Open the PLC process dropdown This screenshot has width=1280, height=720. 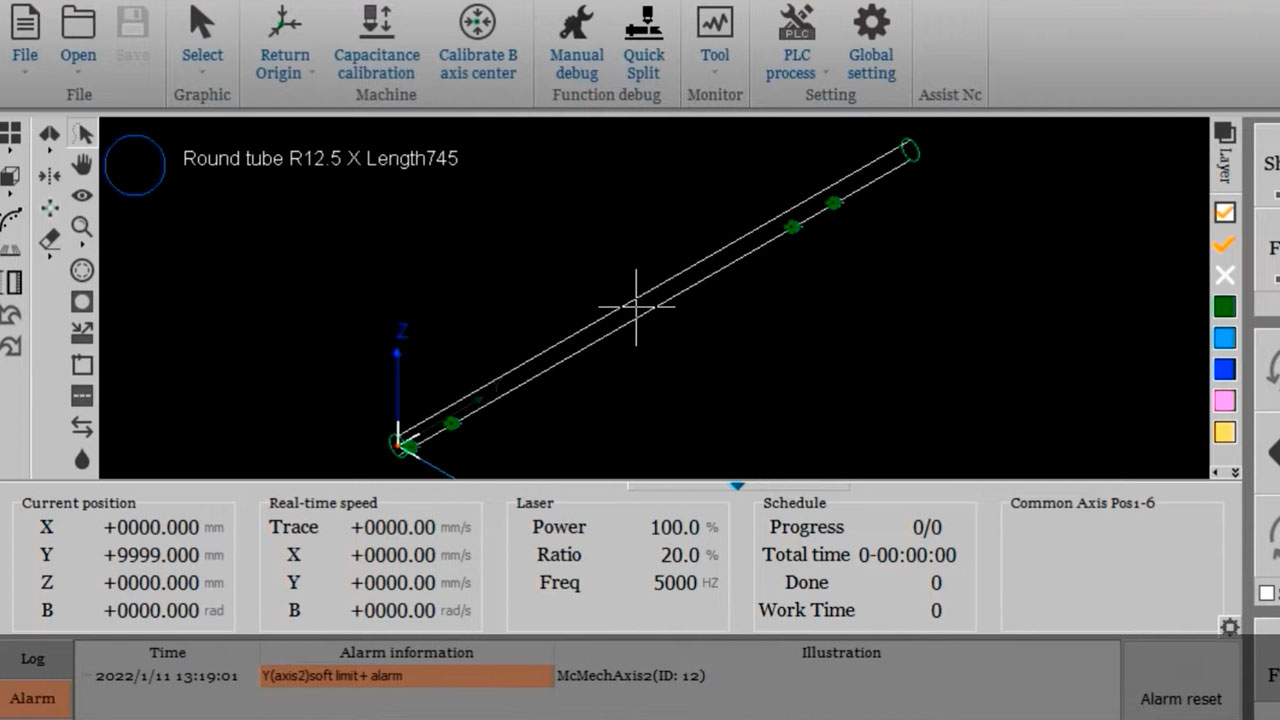pos(825,73)
